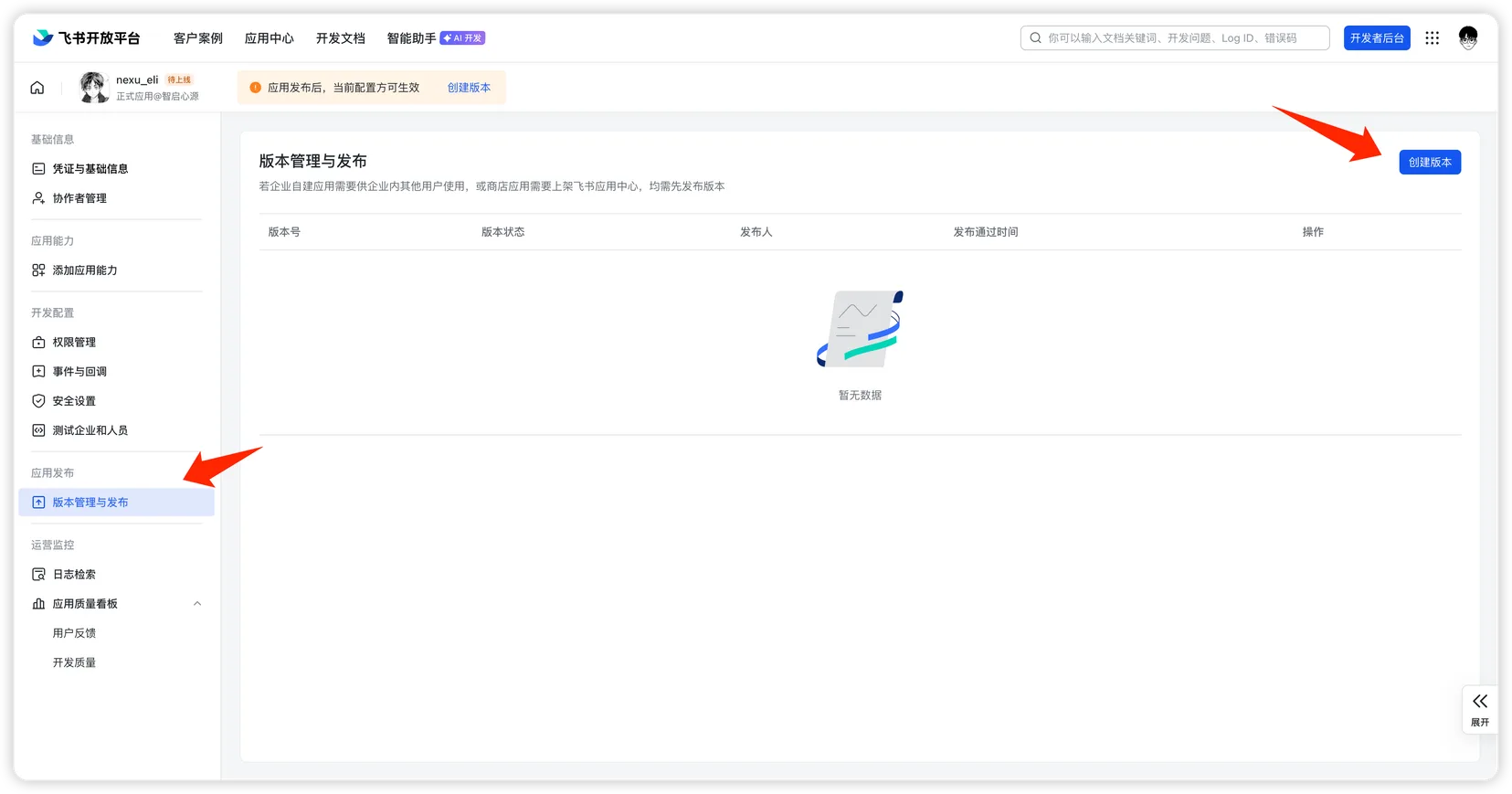Open 开发文档 in the top navigation

[x=341, y=38]
